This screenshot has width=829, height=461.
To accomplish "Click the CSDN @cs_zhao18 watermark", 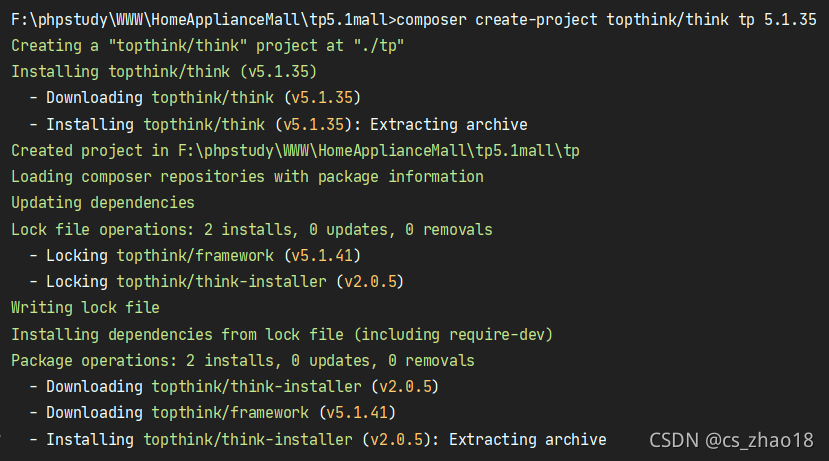I will (x=731, y=439).
